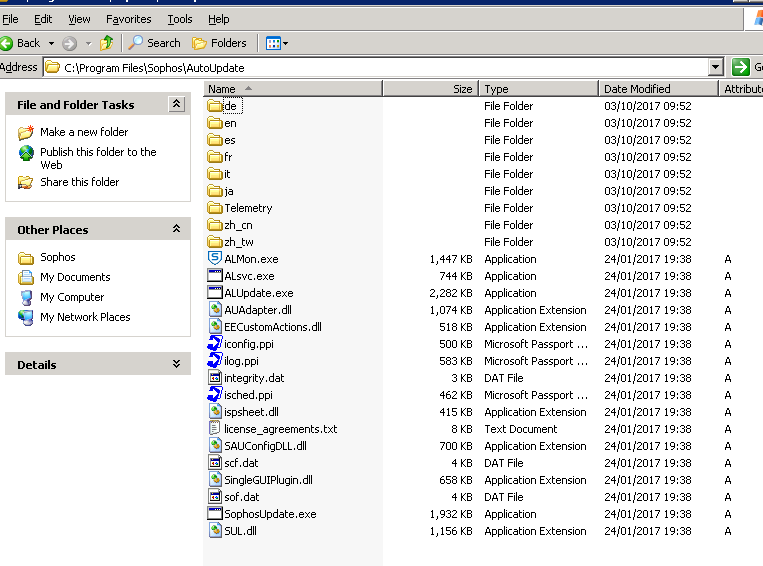Sort by Type column header
The width and height of the screenshot is (763, 566).
click(x=539, y=89)
